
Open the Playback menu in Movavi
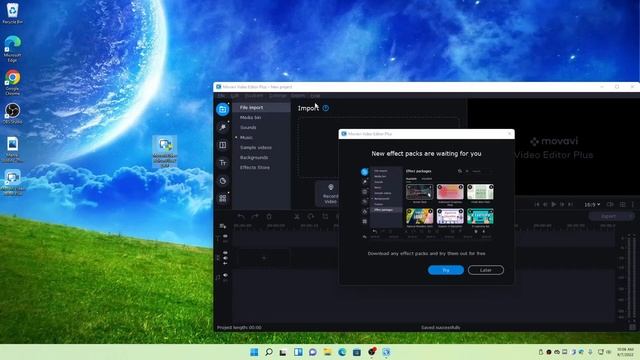click(x=254, y=96)
